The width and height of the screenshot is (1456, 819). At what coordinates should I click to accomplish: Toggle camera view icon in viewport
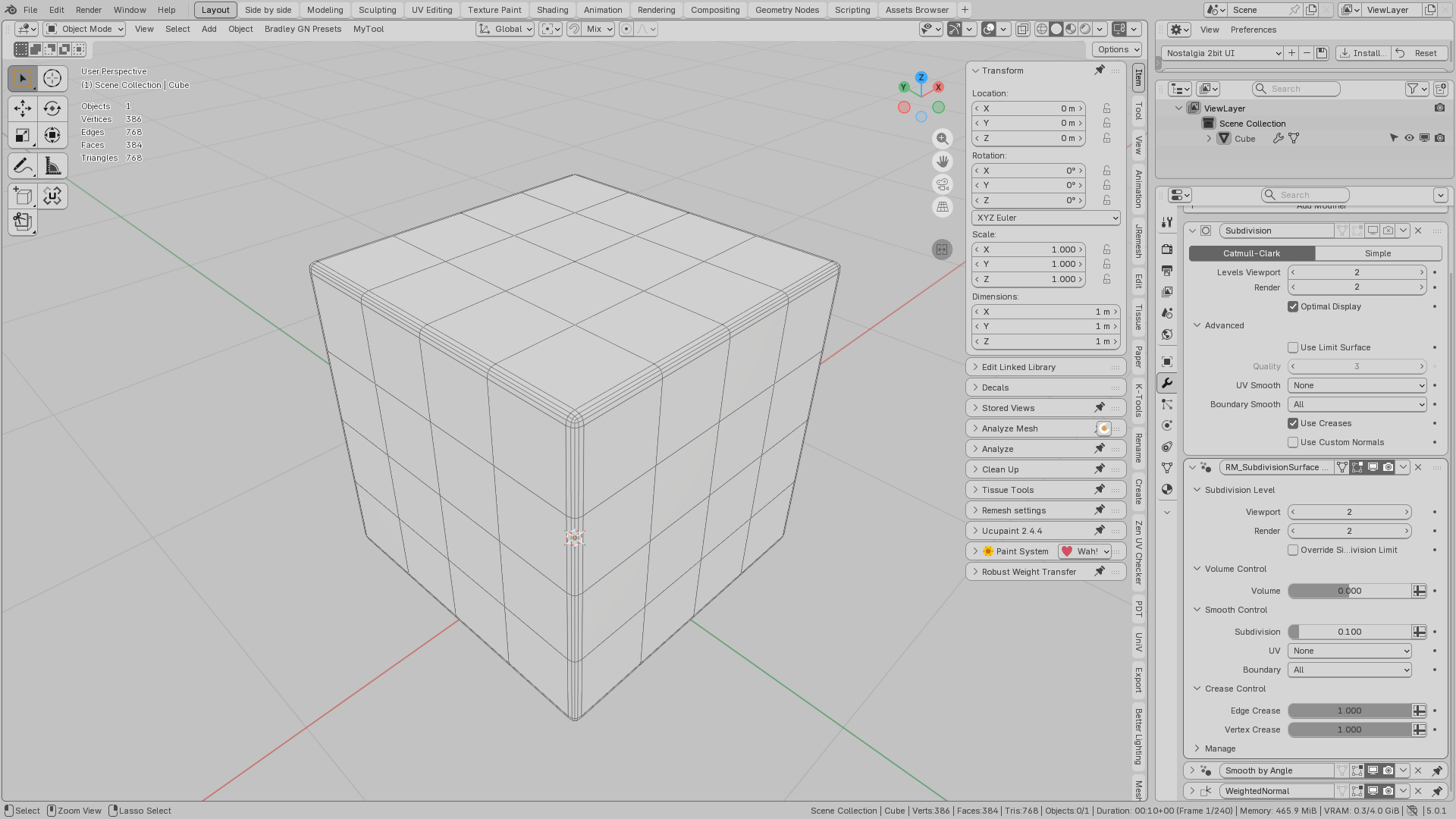(x=942, y=184)
